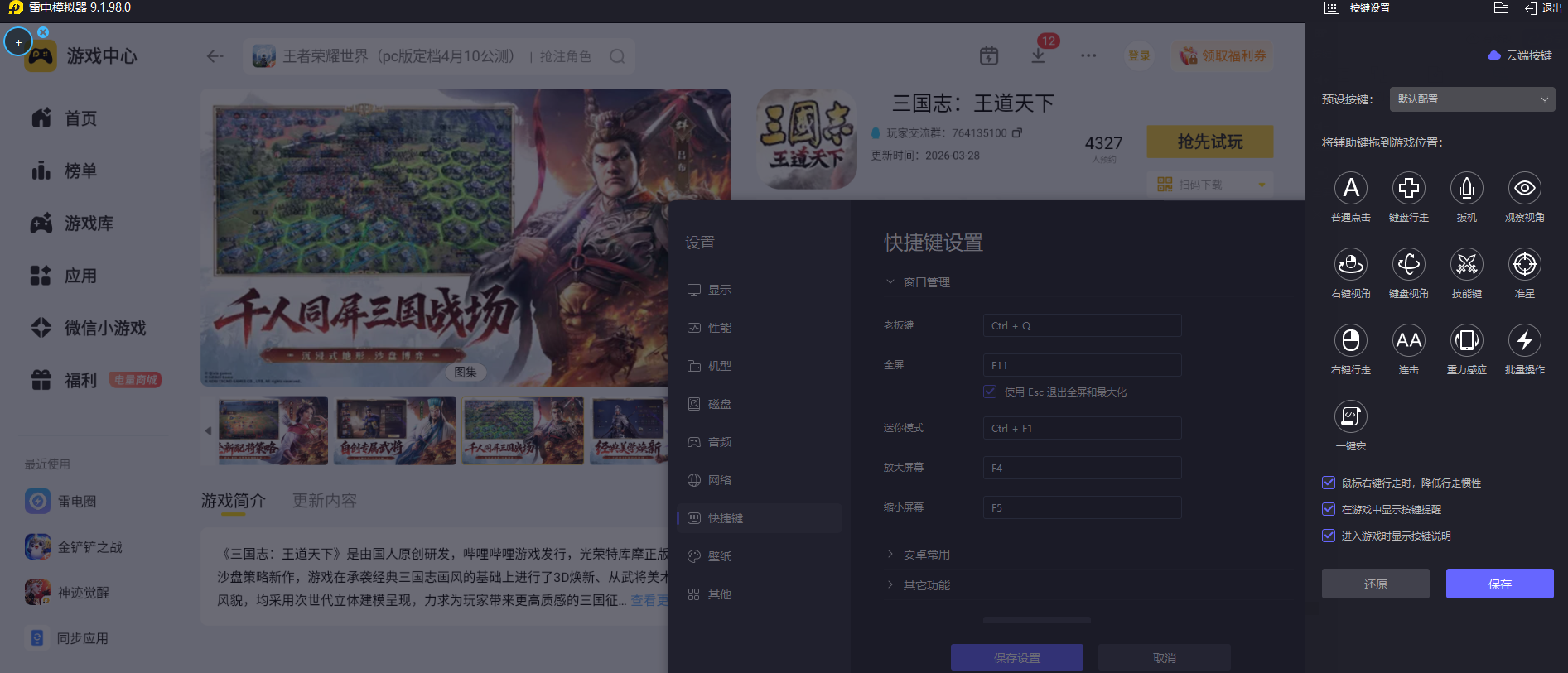Click 还原 button in key settings panel

click(1376, 584)
